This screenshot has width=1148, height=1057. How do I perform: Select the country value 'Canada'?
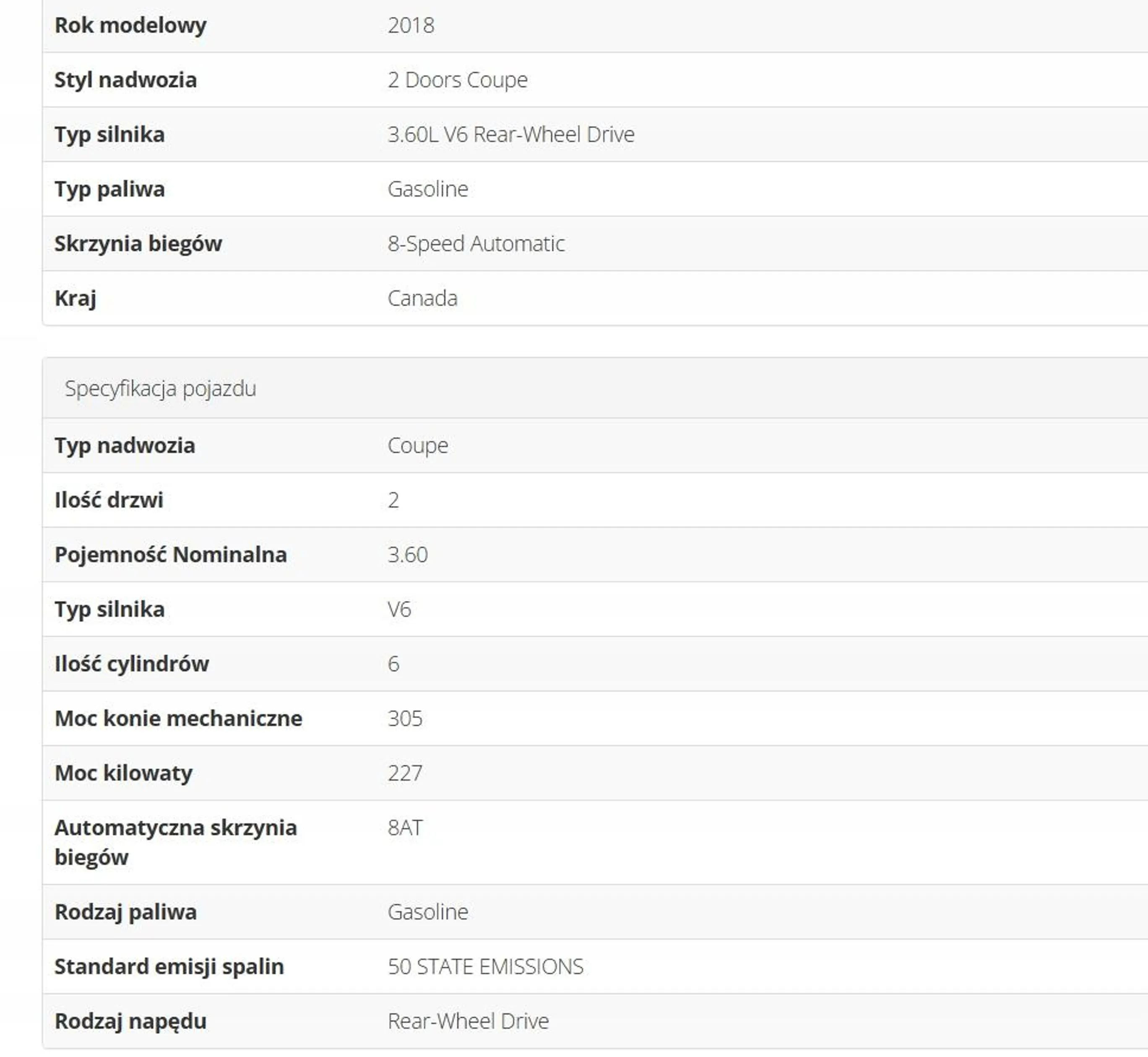pyautogui.click(x=422, y=298)
